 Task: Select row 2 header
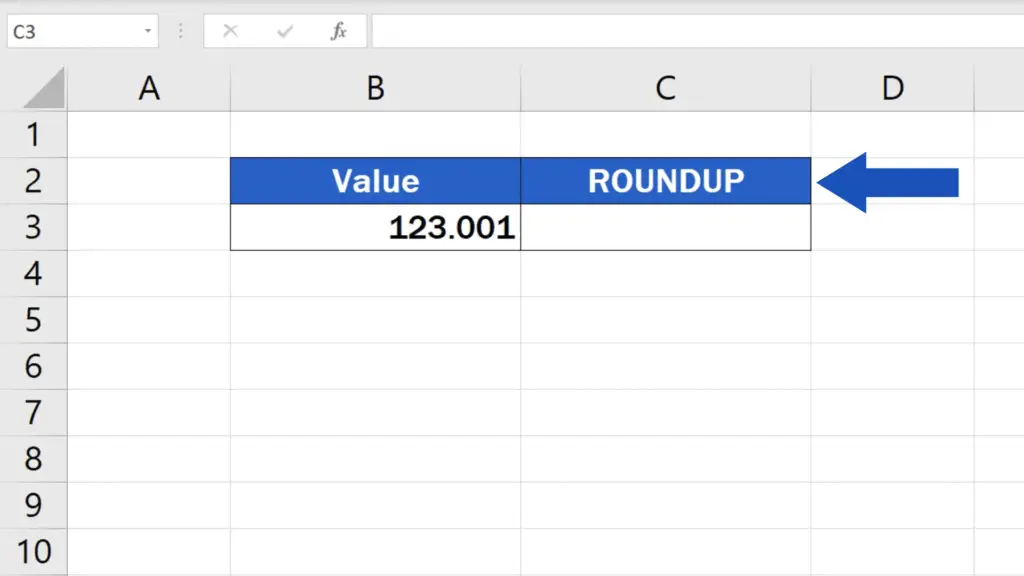(x=33, y=181)
